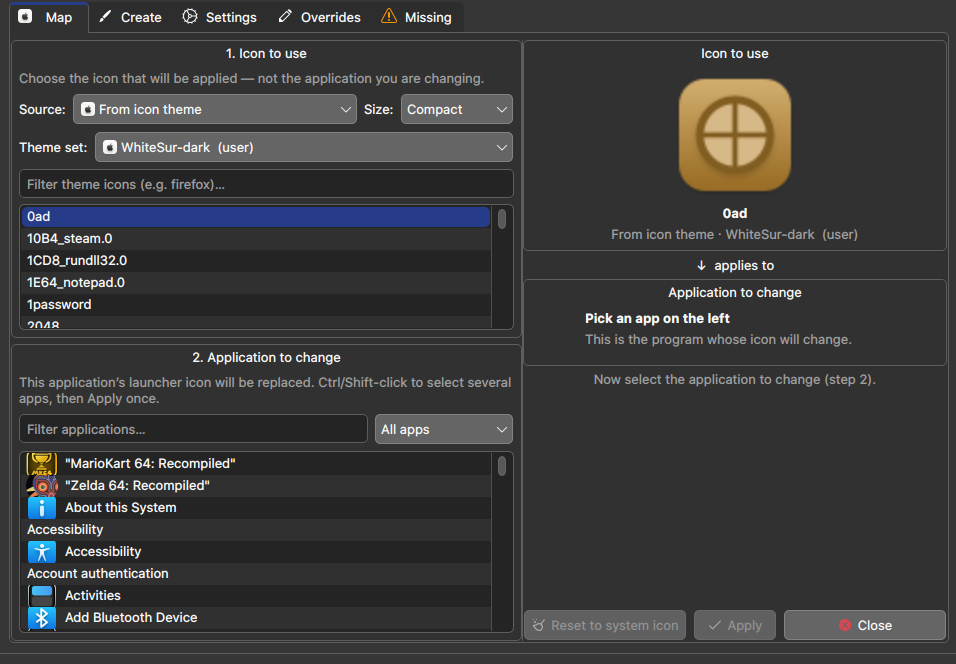Select the 0ad theme icon row

point(256,216)
